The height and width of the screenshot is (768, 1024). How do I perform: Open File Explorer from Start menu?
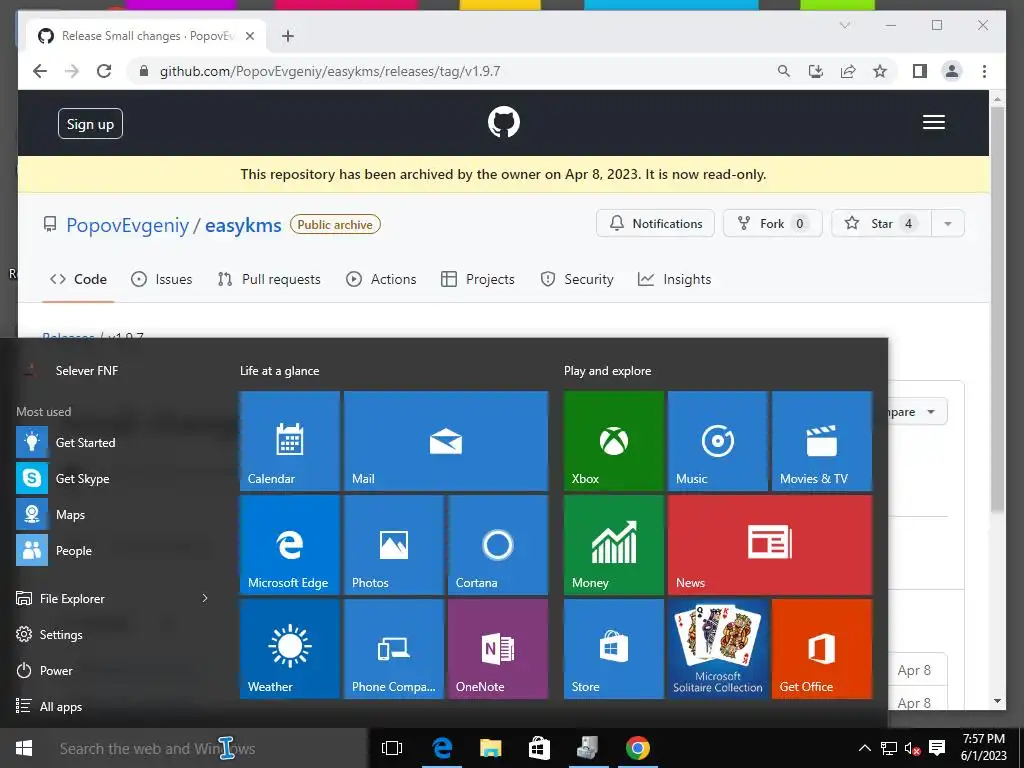pos(72,598)
